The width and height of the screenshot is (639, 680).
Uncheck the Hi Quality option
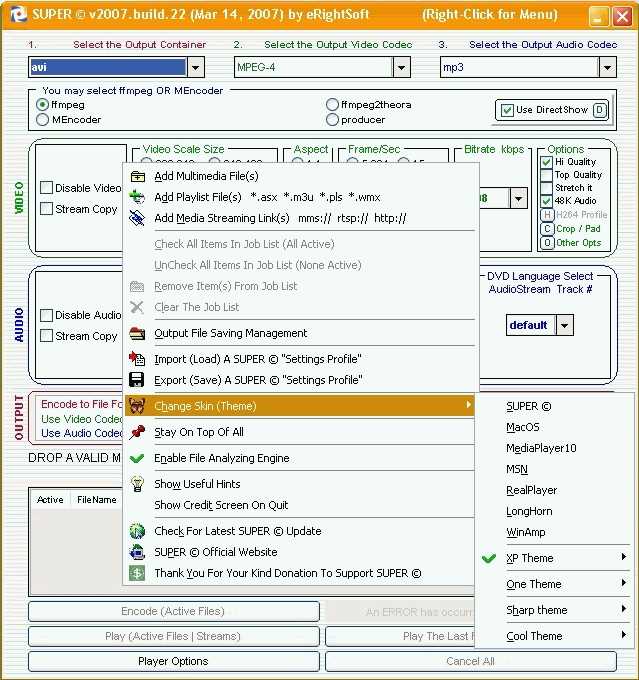click(x=546, y=162)
